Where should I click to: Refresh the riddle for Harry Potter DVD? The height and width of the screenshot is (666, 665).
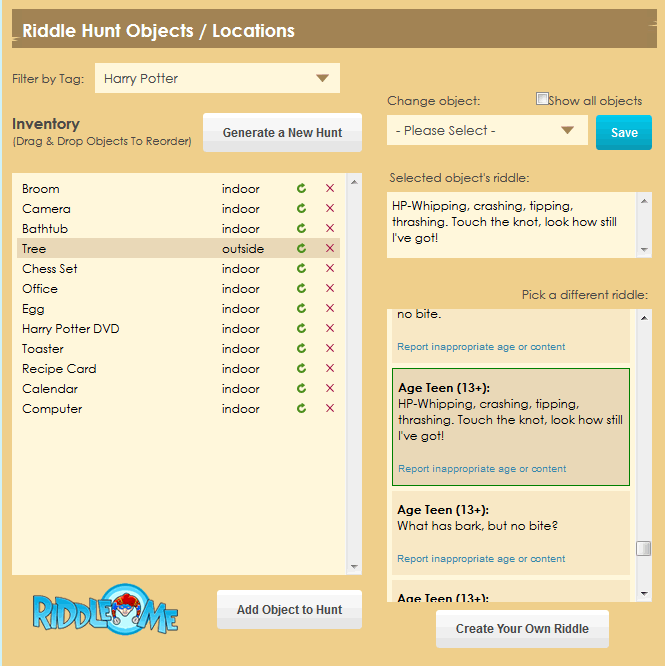click(x=301, y=329)
